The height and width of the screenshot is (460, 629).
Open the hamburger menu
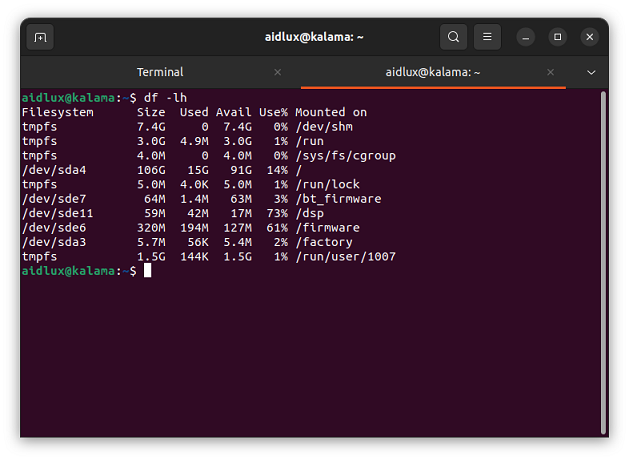487,37
